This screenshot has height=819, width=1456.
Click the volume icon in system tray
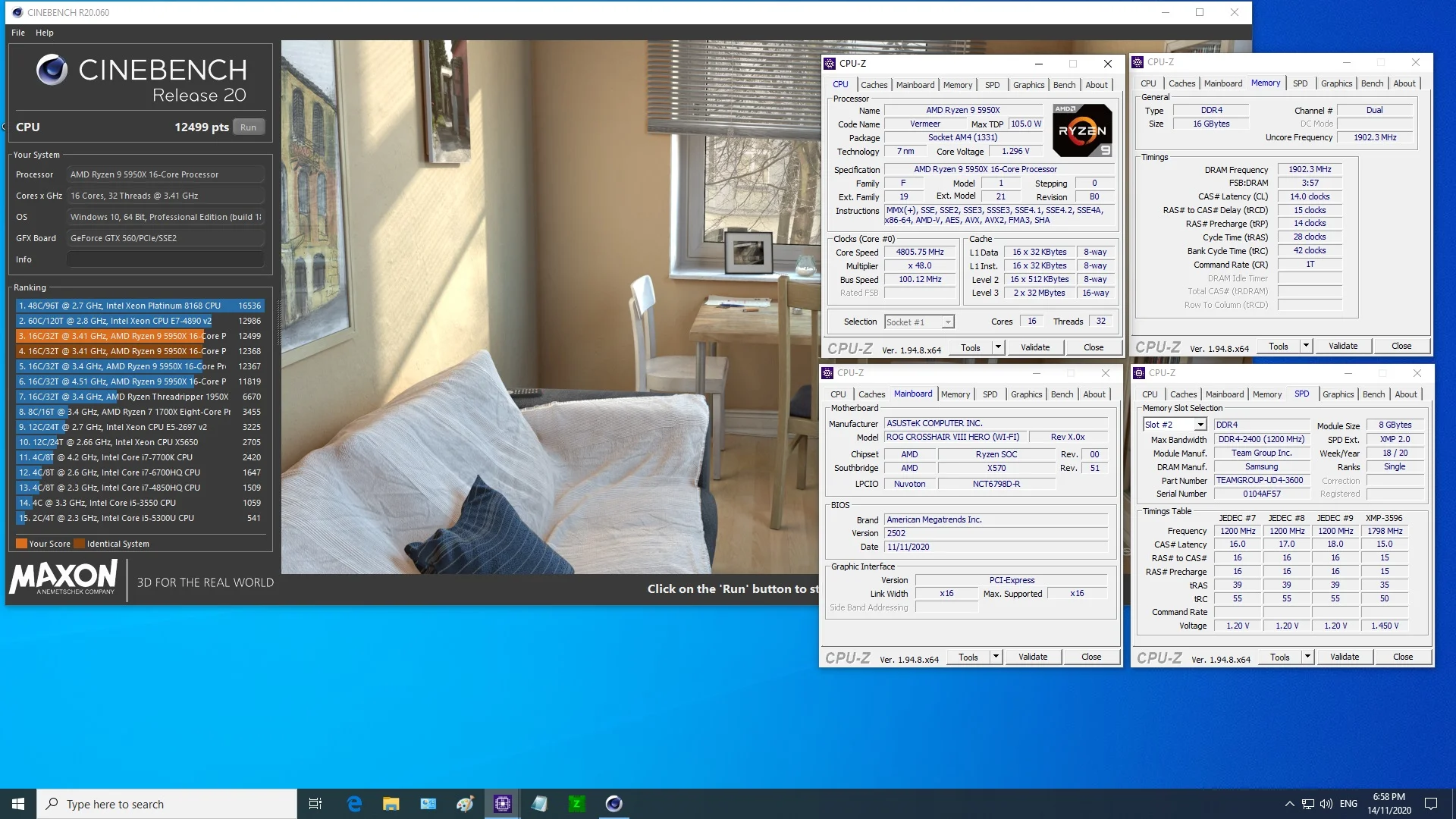coord(1326,804)
